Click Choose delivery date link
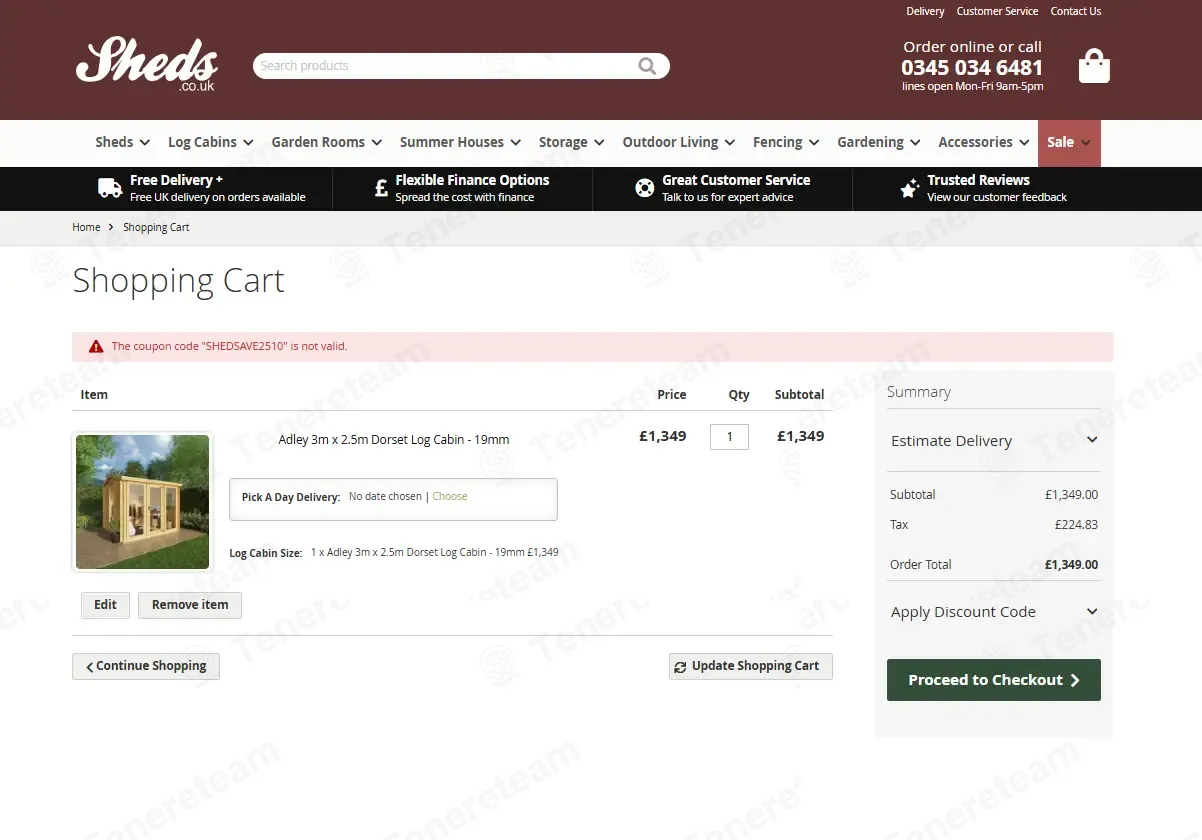The image size is (1202, 840). coord(450,497)
